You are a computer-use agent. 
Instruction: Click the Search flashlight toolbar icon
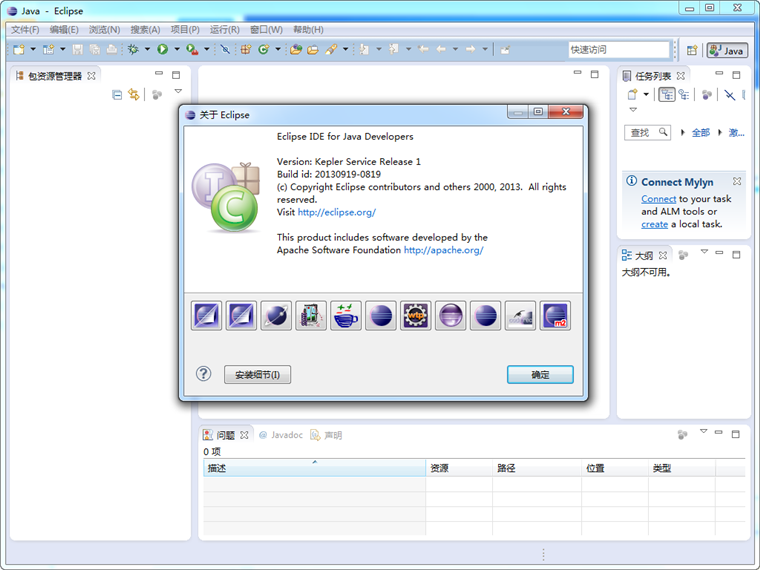(331, 49)
